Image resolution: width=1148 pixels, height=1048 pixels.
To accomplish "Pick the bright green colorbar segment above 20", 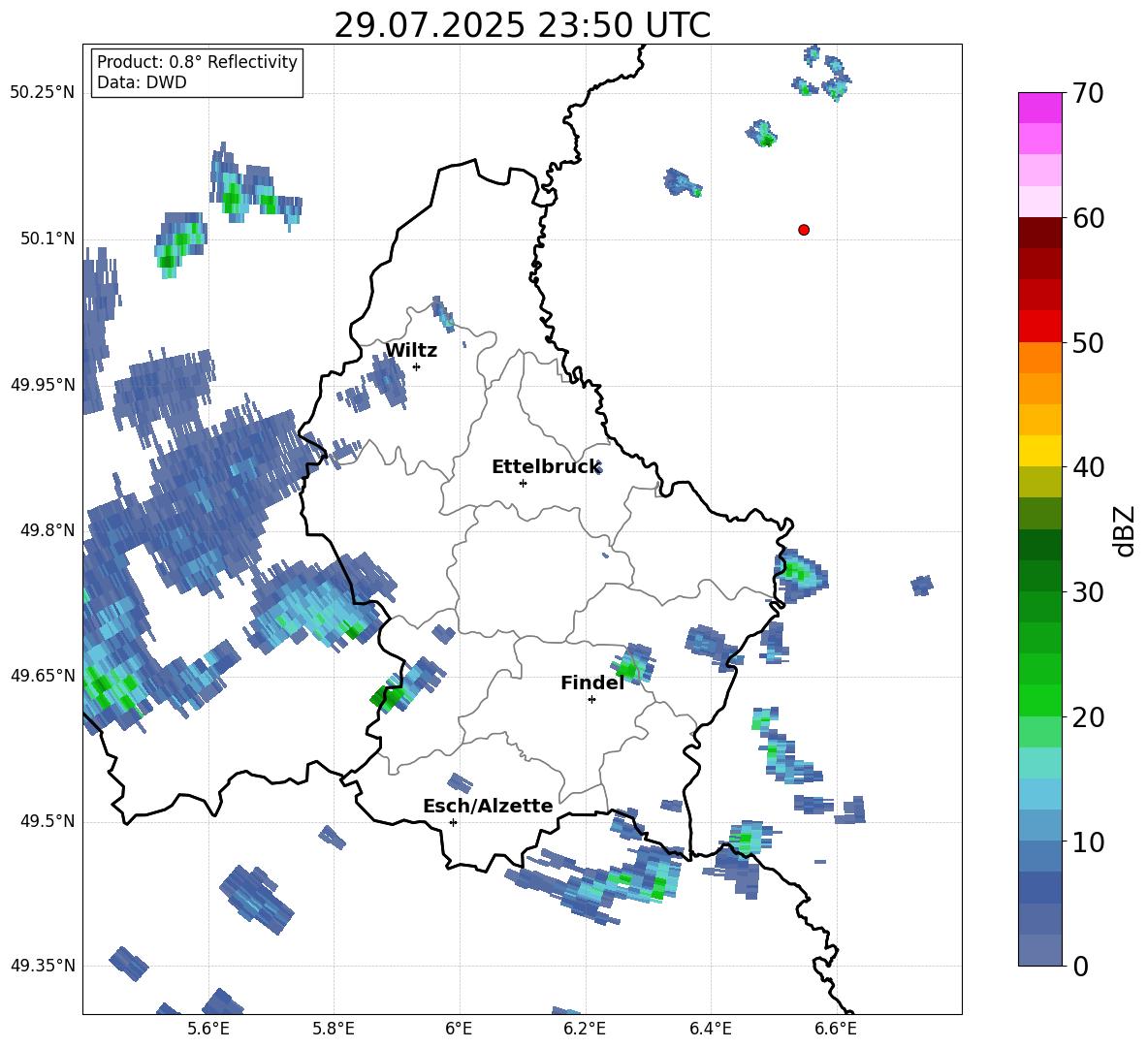I will click(1039, 701).
